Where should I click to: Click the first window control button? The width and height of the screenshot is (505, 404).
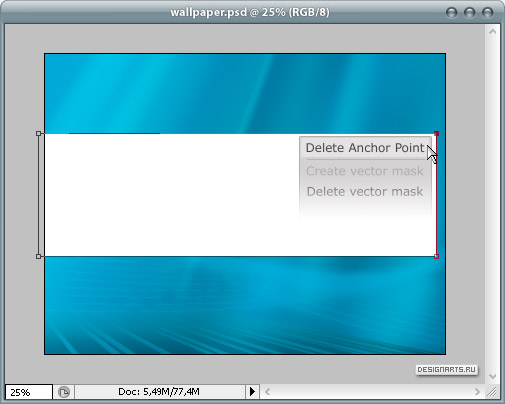coord(452,13)
